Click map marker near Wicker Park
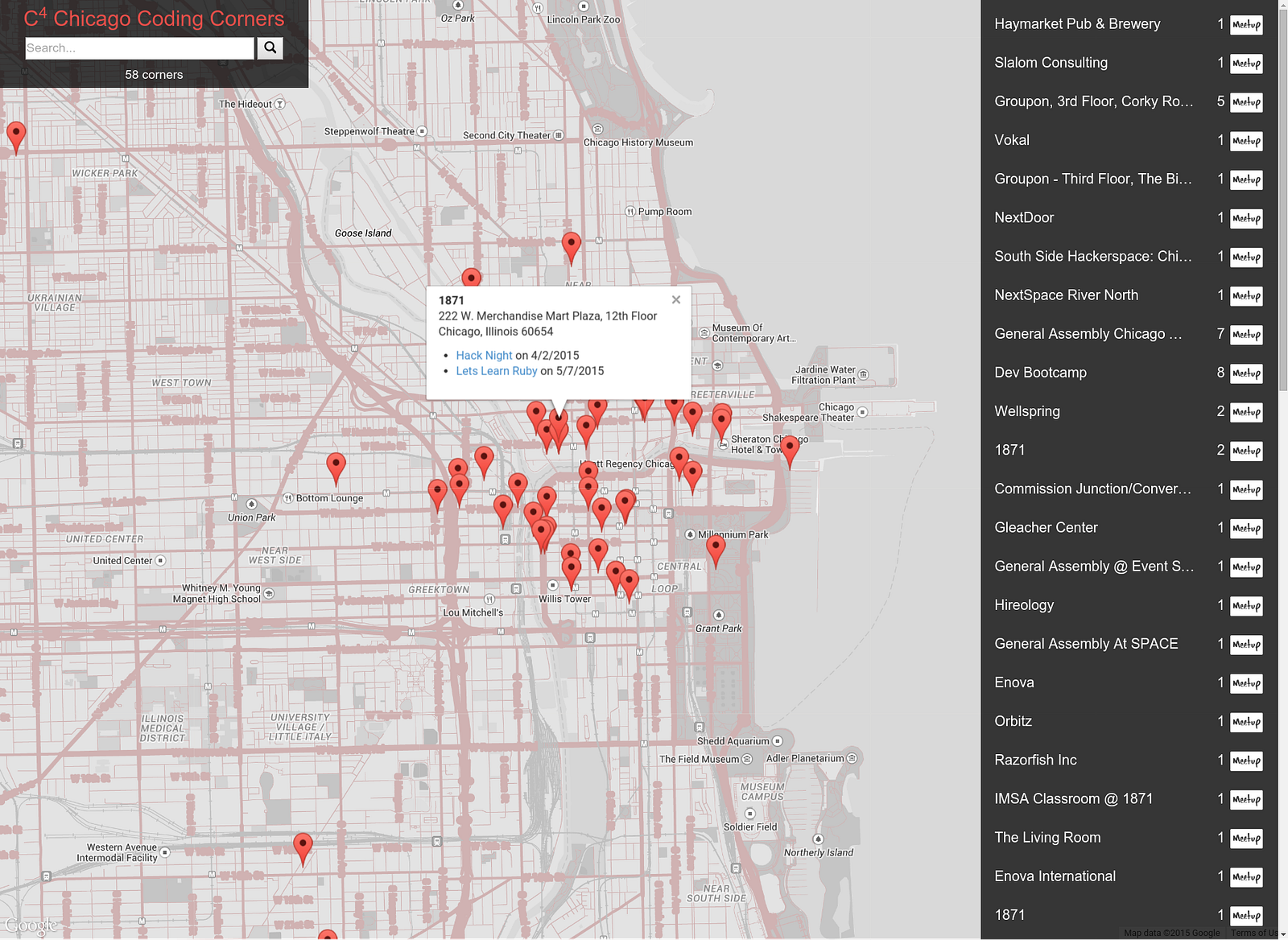 16,138
